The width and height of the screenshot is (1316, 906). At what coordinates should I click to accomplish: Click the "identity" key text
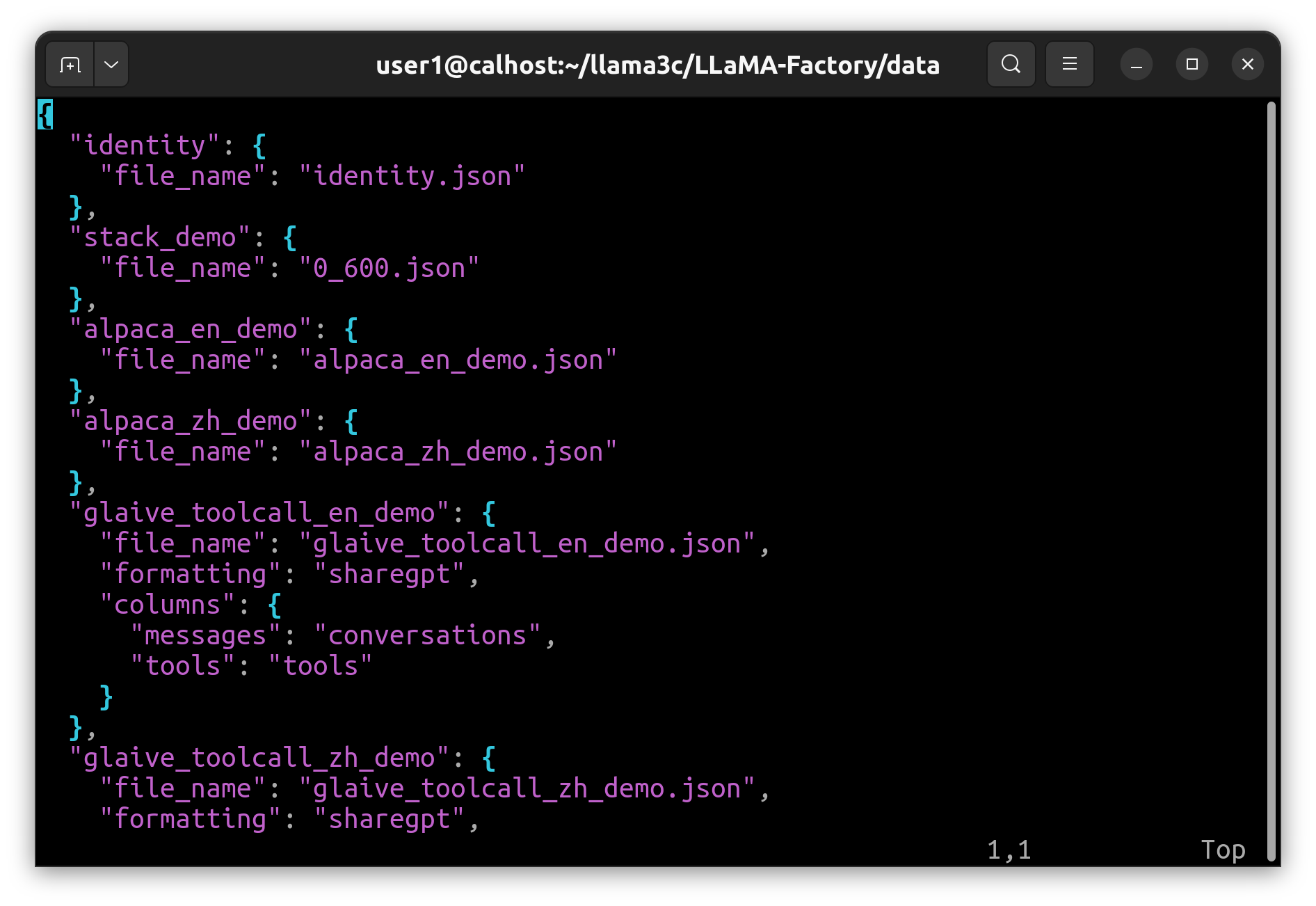[x=145, y=145]
